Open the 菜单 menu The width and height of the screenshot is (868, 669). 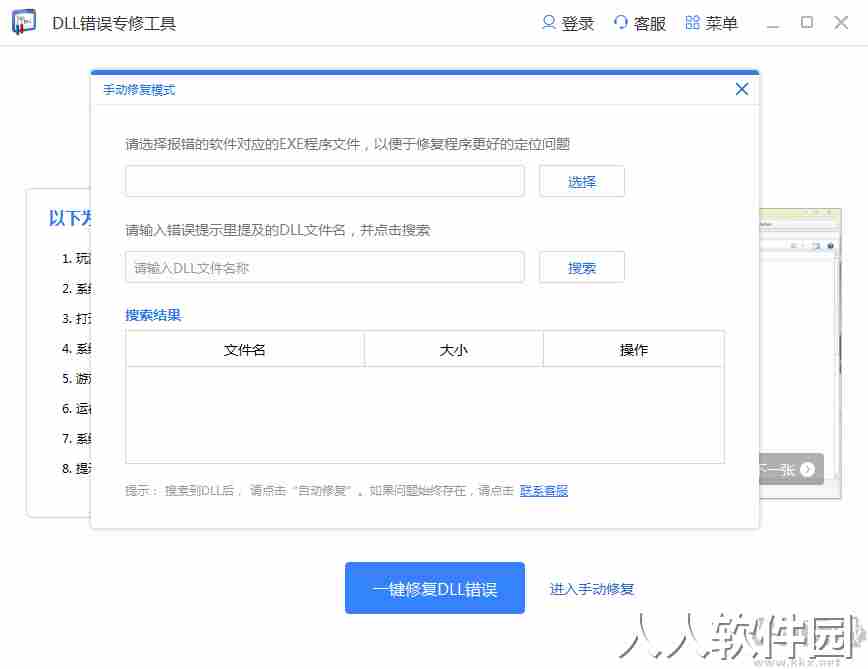721,23
